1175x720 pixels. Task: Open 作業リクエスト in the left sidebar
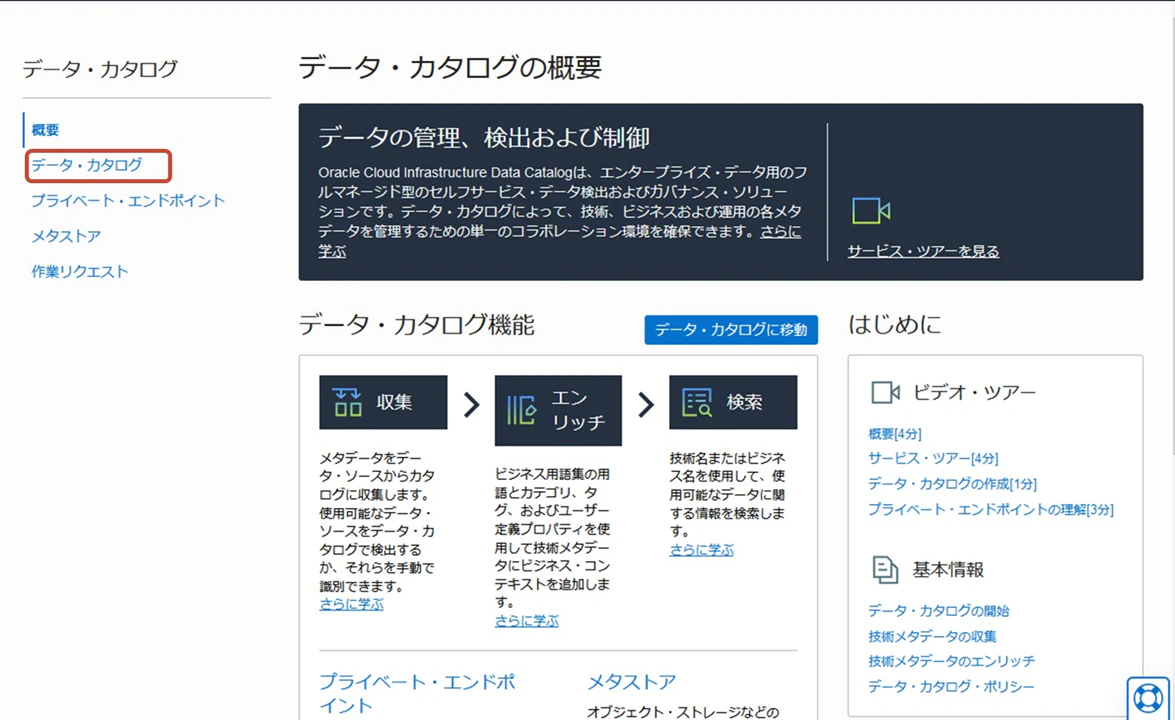[80, 271]
